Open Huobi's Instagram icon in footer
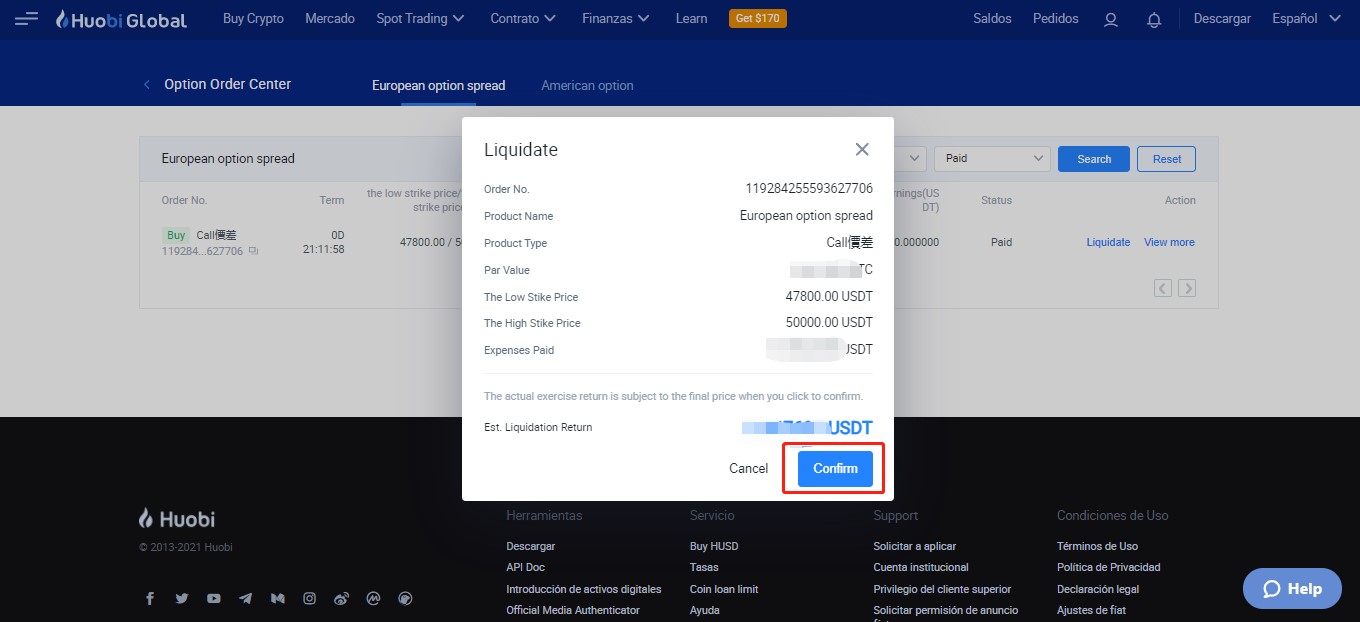 pyautogui.click(x=310, y=599)
